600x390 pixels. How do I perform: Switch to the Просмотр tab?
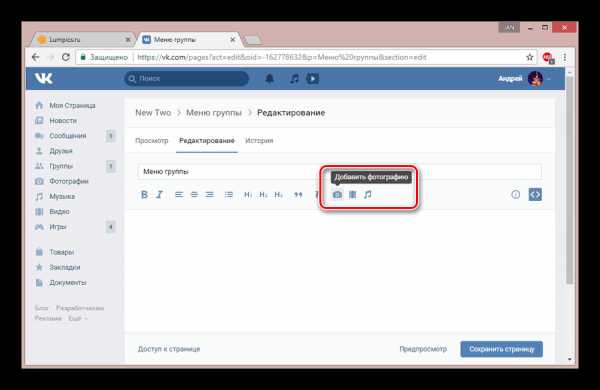click(152, 140)
